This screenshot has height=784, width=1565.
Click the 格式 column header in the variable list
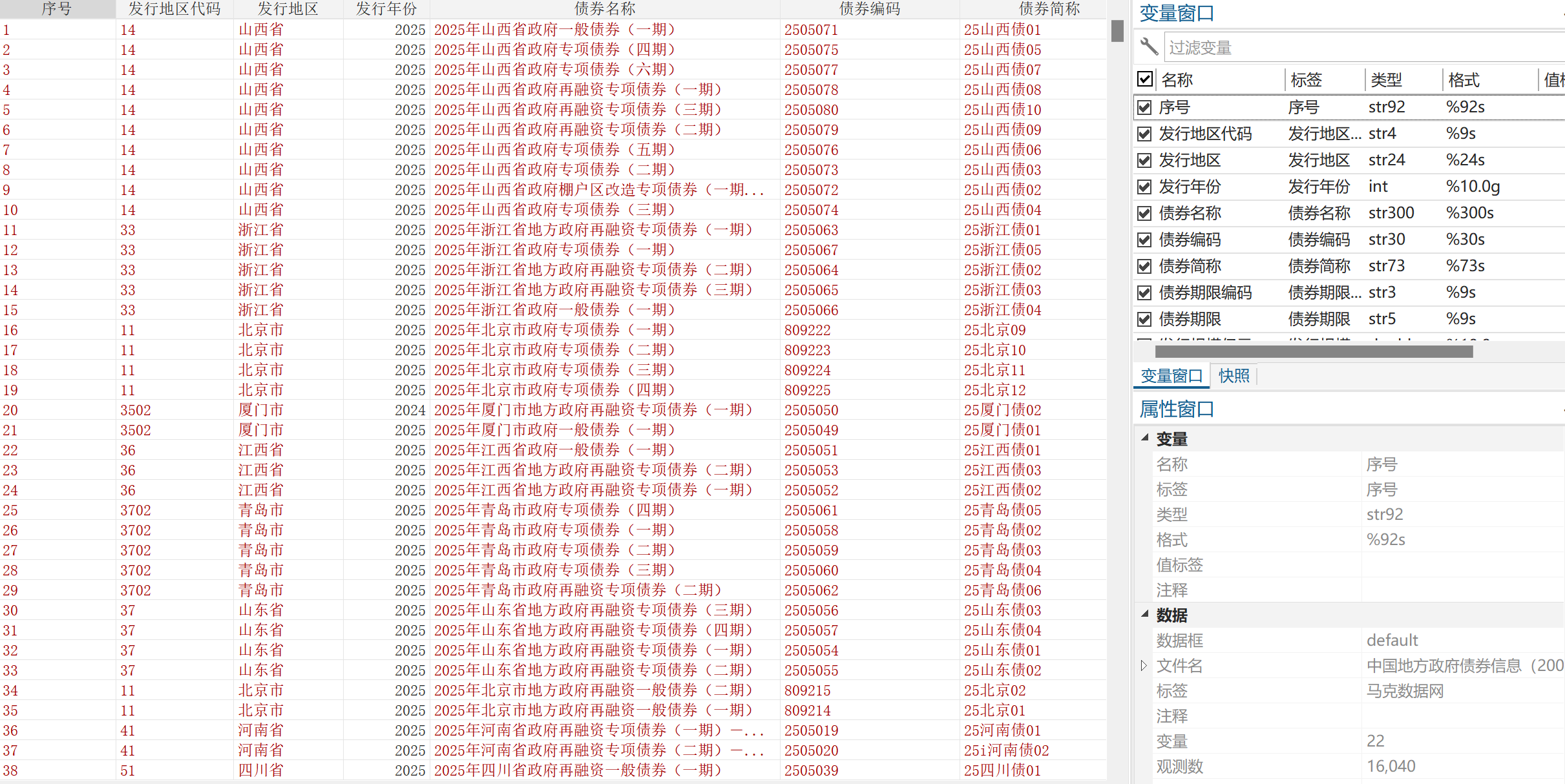click(x=1464, y=80)
